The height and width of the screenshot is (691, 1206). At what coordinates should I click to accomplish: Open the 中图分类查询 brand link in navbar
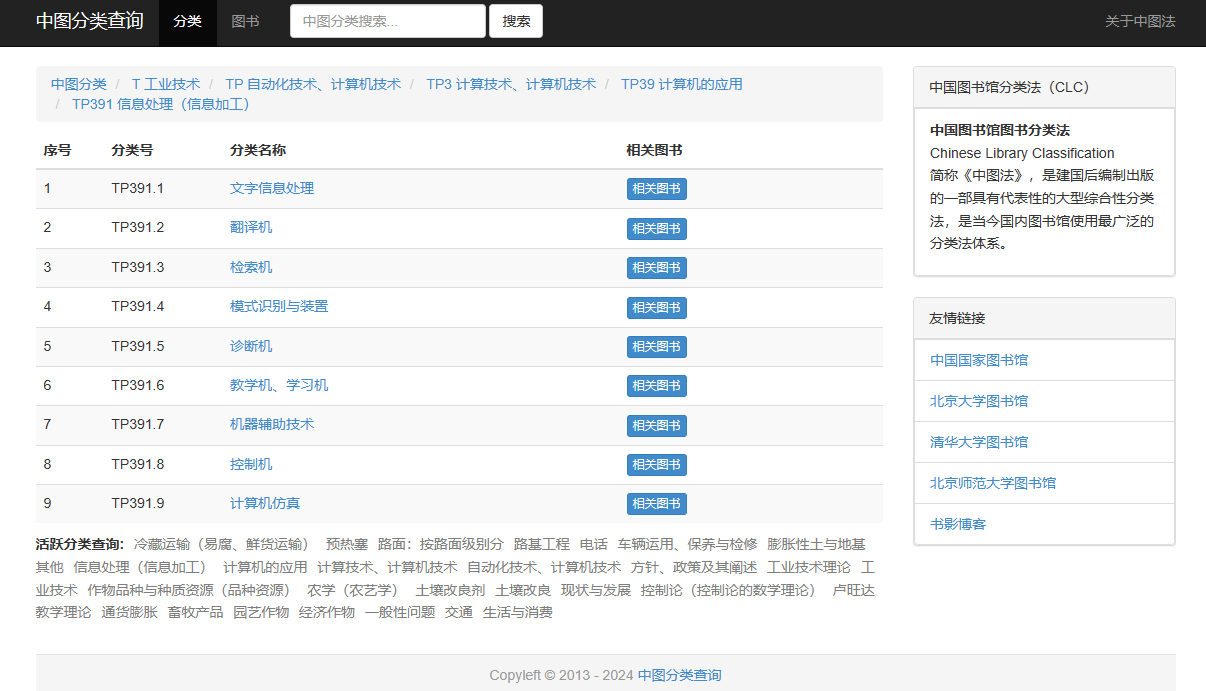point(90,21)
